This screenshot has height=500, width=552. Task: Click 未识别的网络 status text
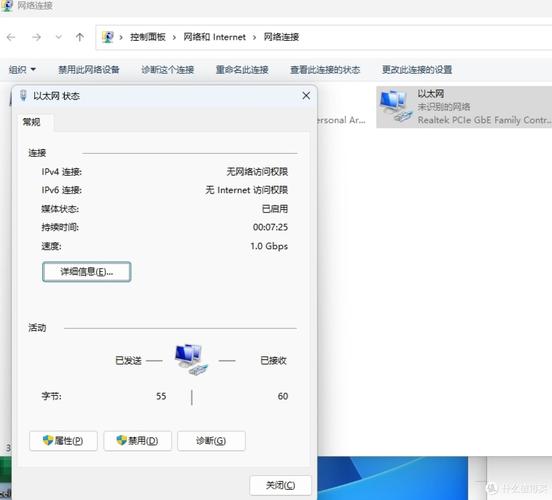pyautogui.click(x=444, y=107)
